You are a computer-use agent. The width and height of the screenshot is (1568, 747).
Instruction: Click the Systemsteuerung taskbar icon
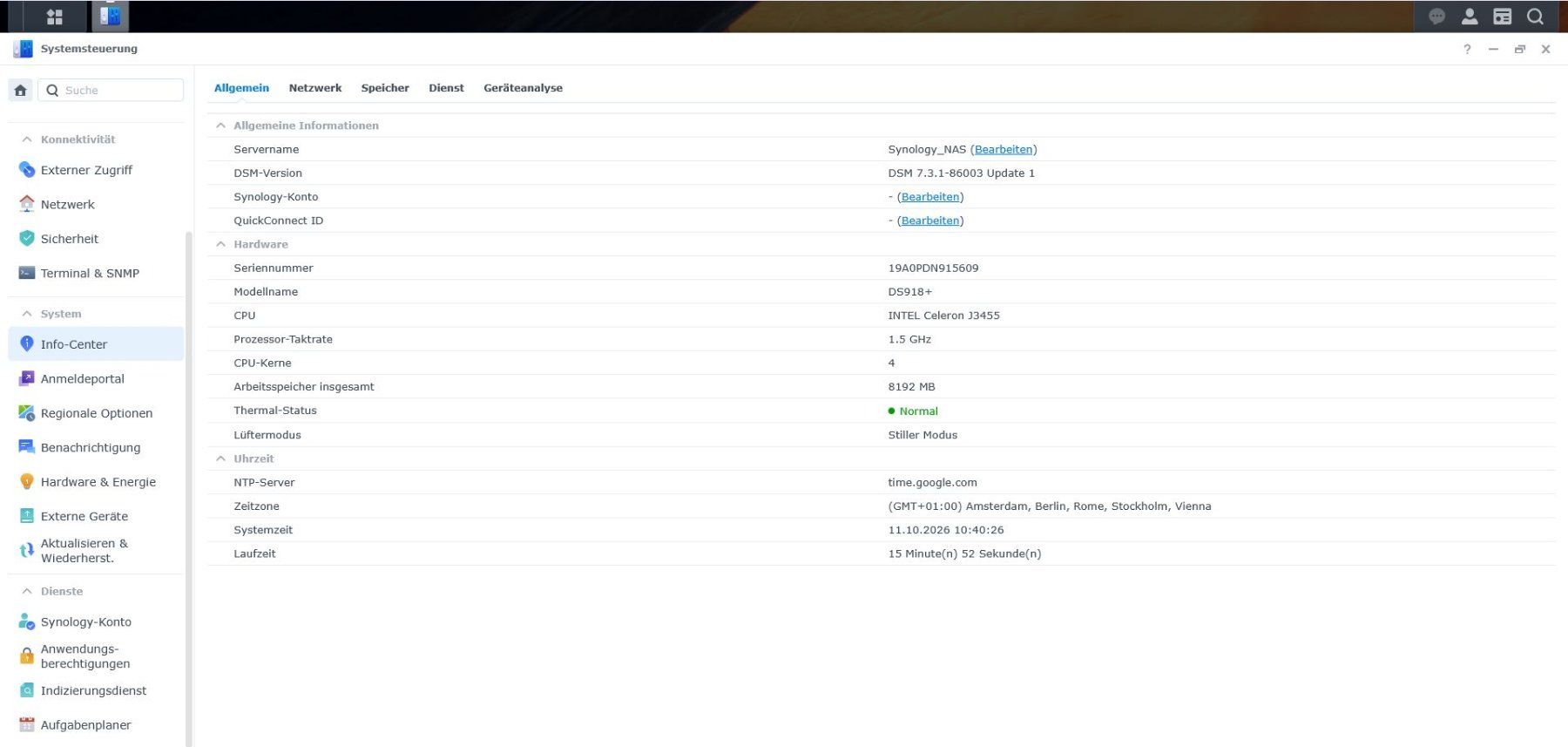110,17
